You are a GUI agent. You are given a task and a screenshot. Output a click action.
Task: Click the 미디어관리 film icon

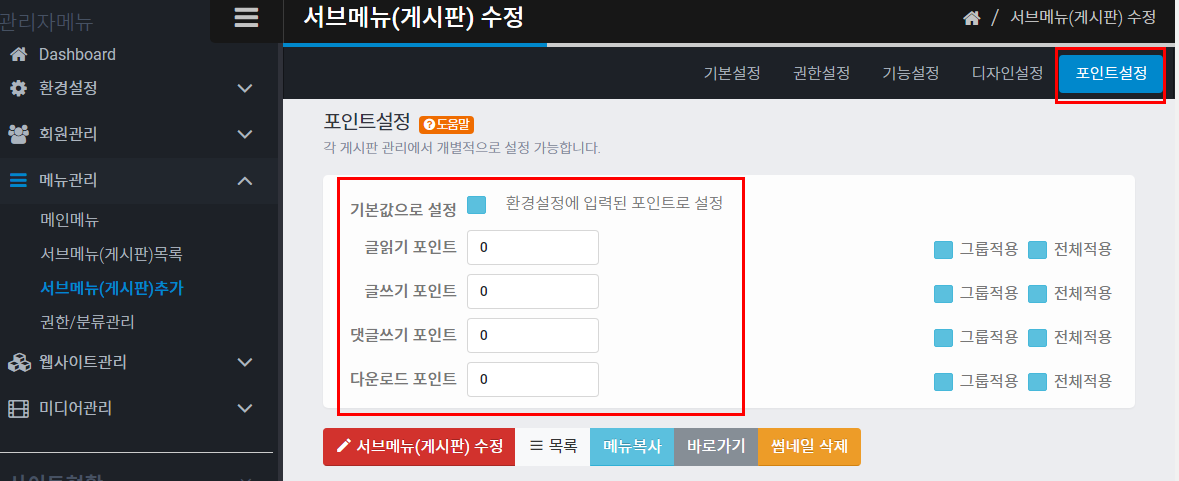(18, 408)
